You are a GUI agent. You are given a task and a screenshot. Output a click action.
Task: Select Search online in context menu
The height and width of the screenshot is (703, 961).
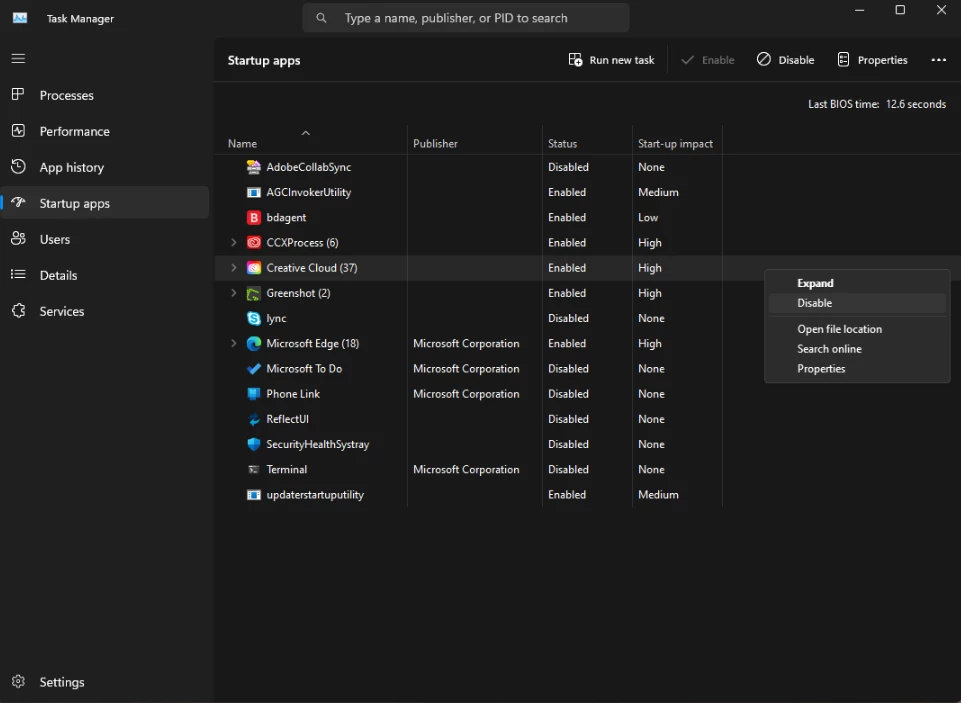tap(857, 349)
